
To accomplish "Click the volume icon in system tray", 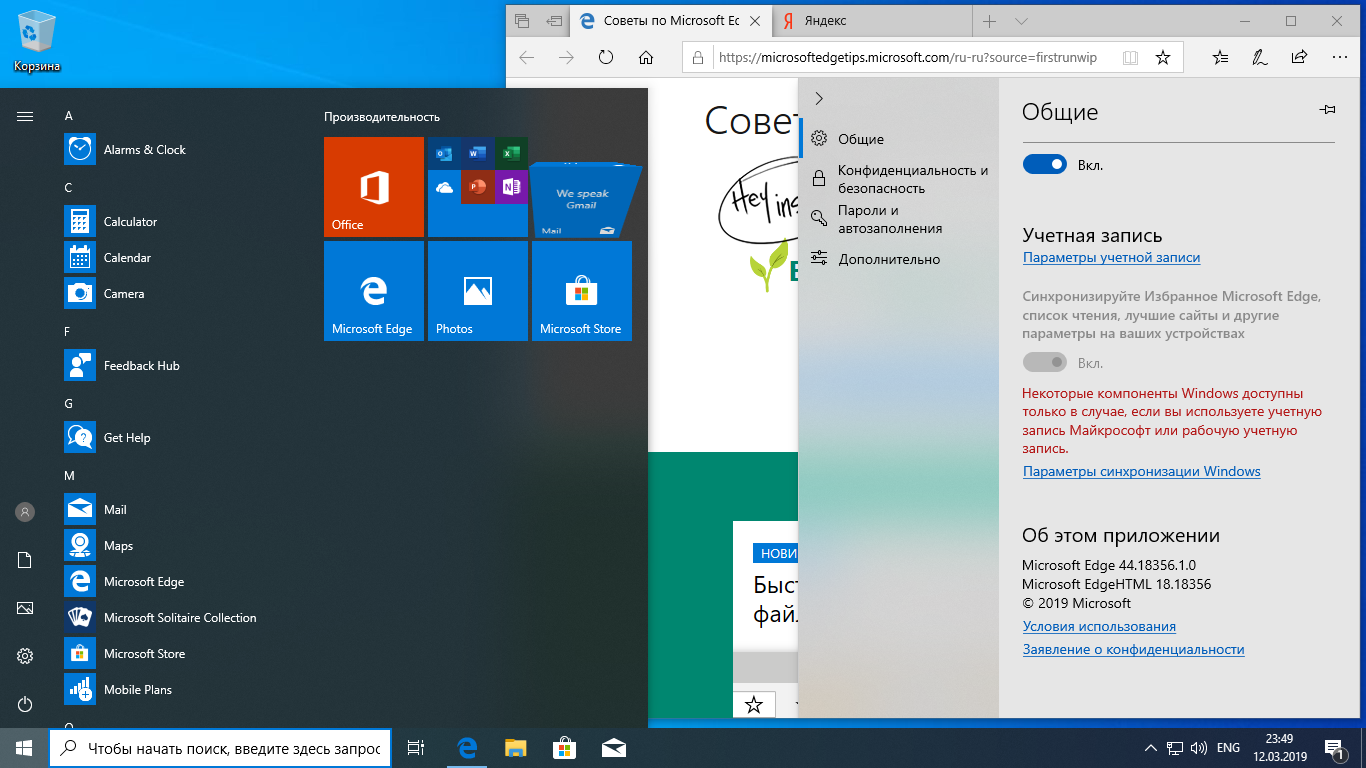I will click(x=1198, y=748).
